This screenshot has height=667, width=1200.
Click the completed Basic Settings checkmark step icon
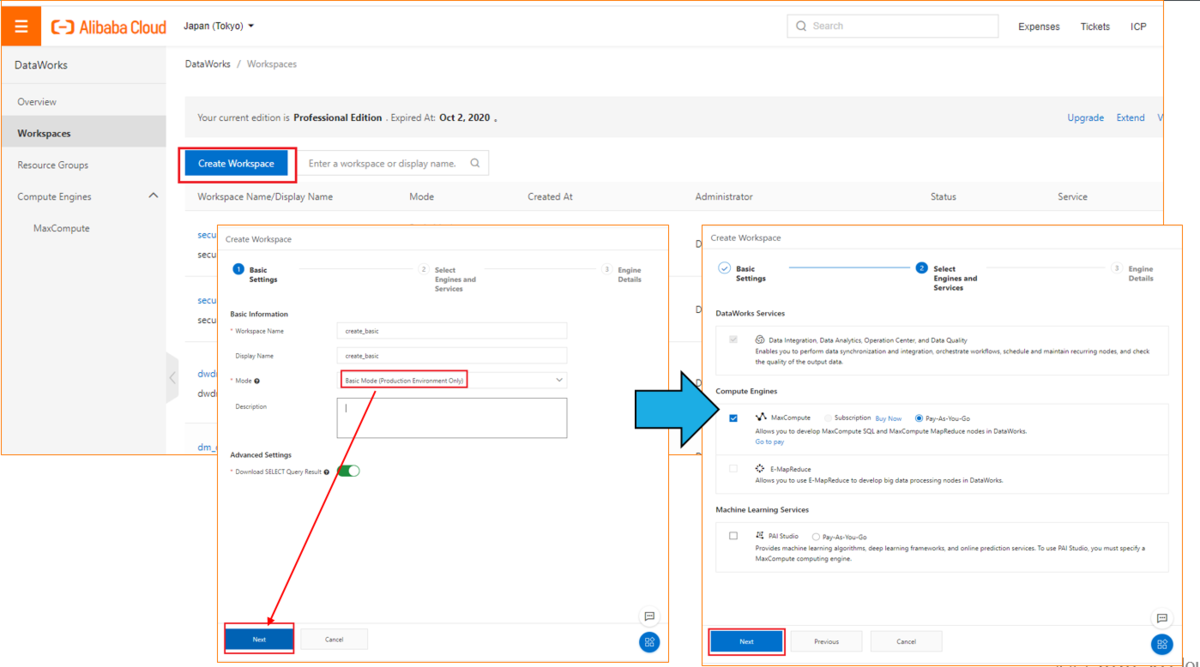click(724, 269)
